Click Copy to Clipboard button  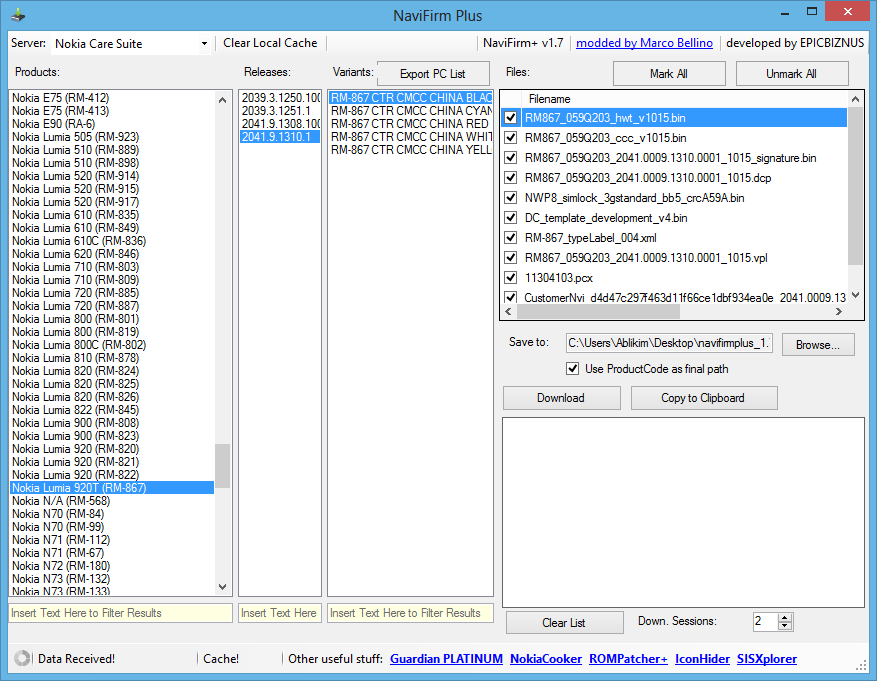tap(703, 398)
